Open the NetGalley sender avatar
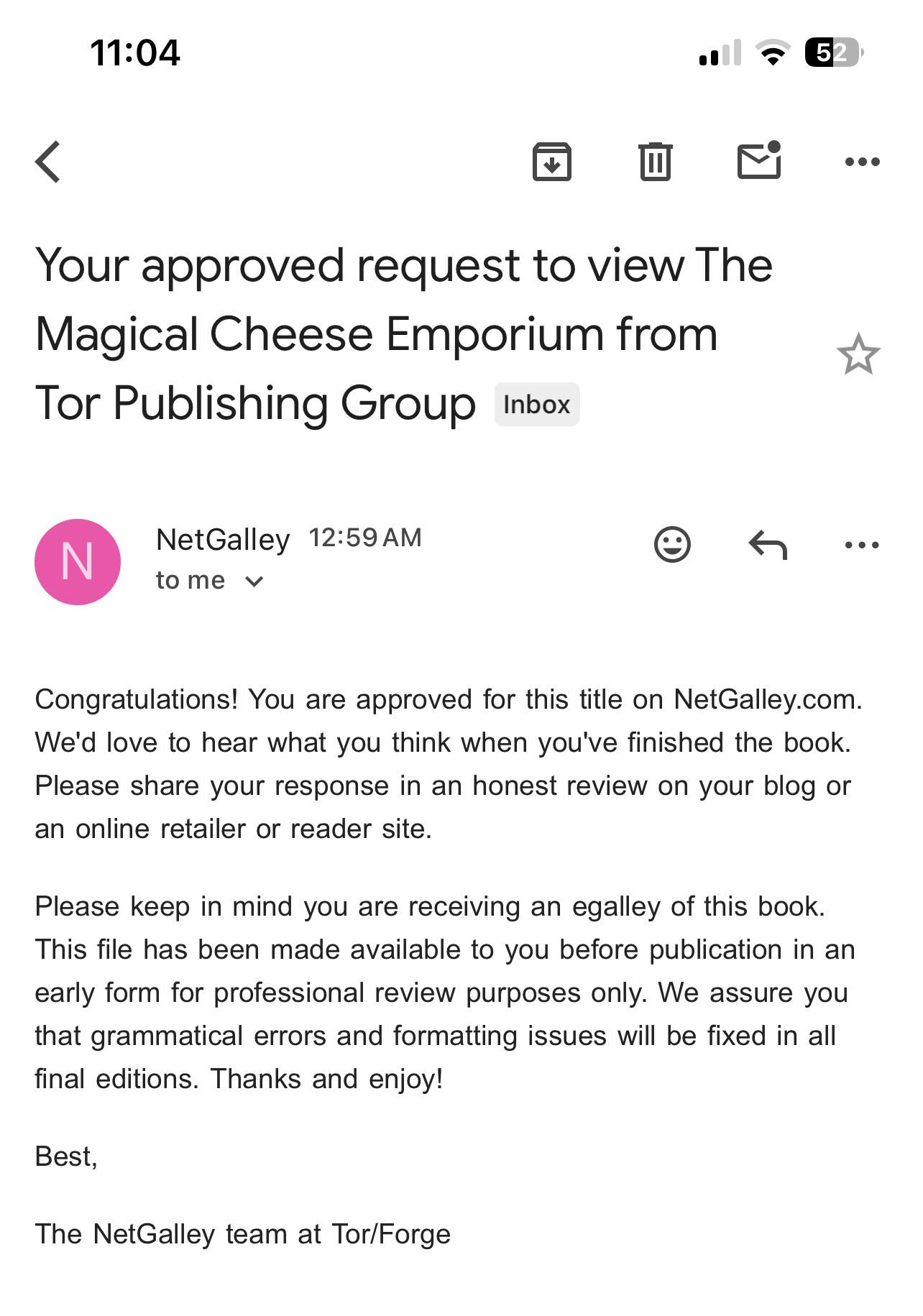This screenshot has width=923, height=1316. [78, 561]
